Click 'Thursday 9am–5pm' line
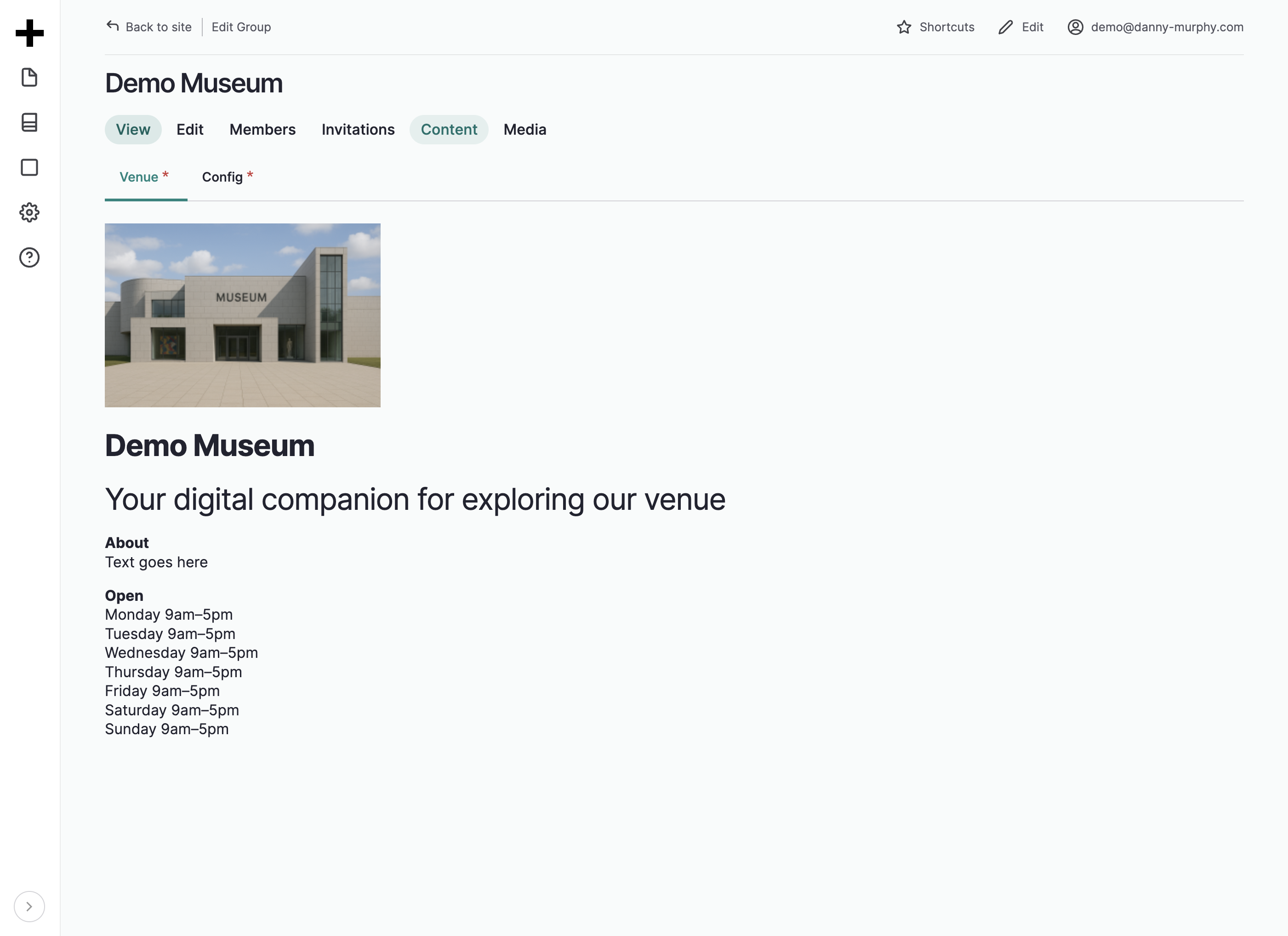 173,672
